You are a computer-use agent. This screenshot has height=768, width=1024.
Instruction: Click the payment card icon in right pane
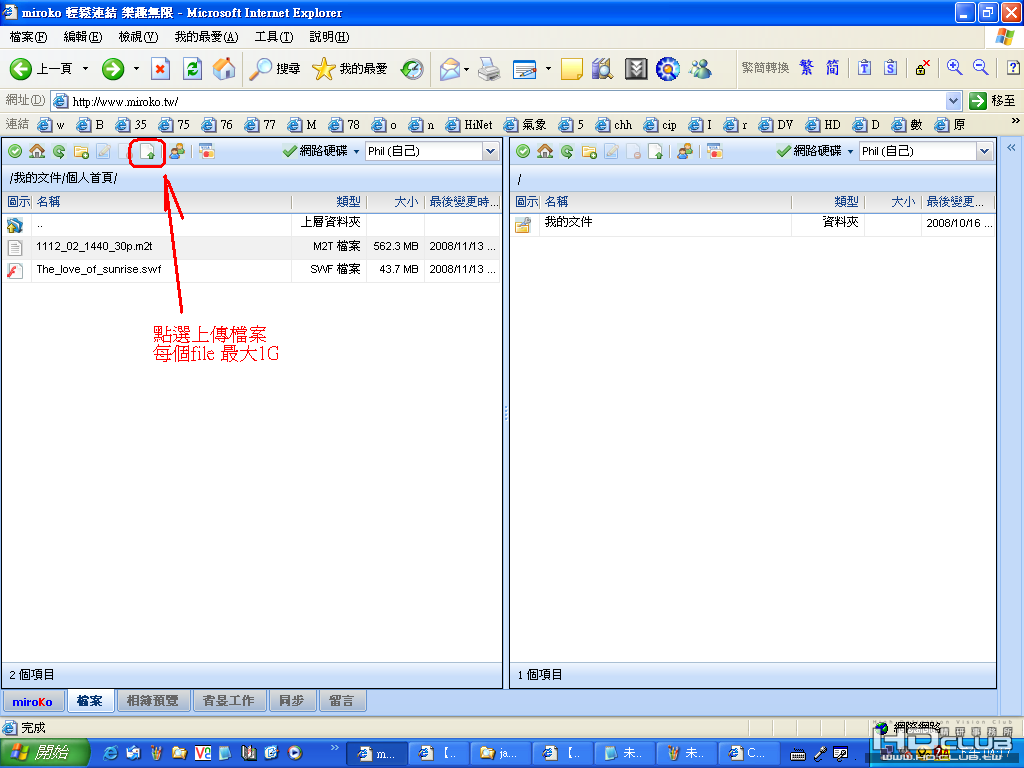point(715,152)
